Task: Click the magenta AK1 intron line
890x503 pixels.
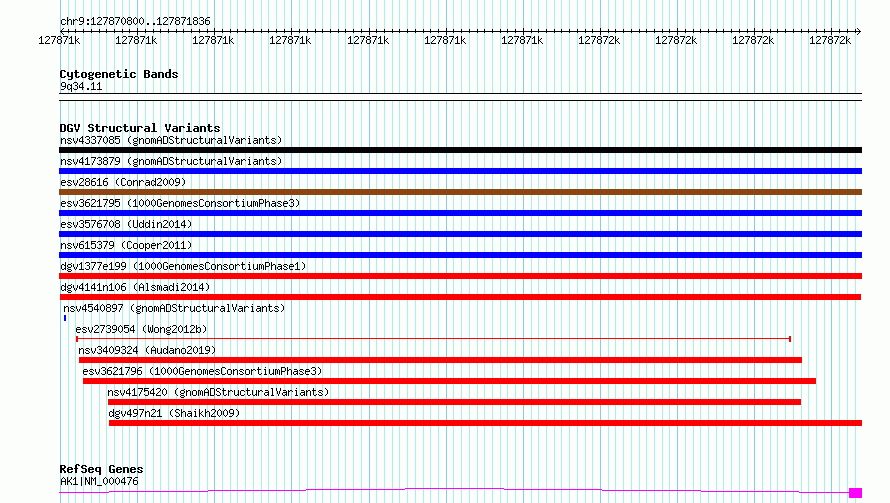Action: coord(454,489)
